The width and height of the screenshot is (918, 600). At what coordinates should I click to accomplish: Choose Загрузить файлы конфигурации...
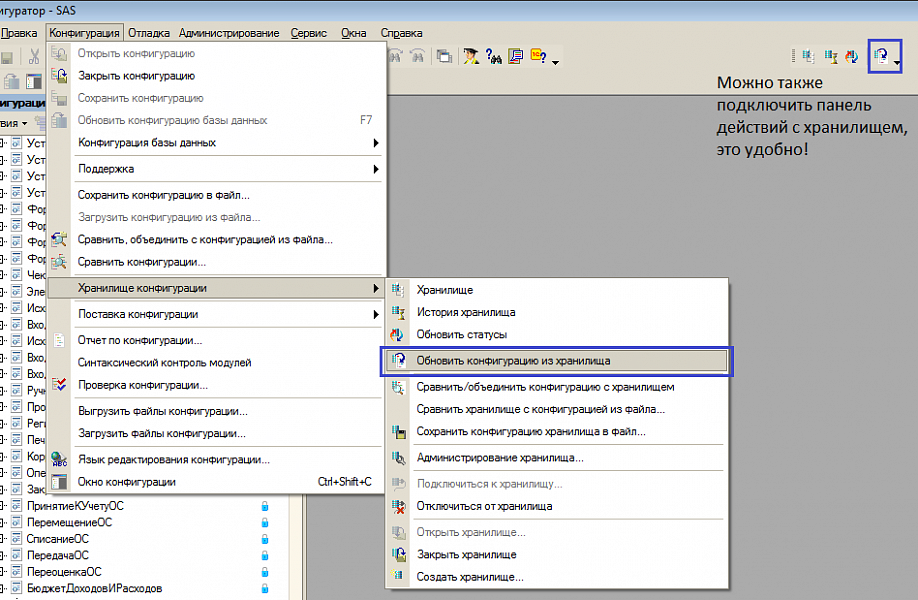pyautogui.click(x=216, y=434)
